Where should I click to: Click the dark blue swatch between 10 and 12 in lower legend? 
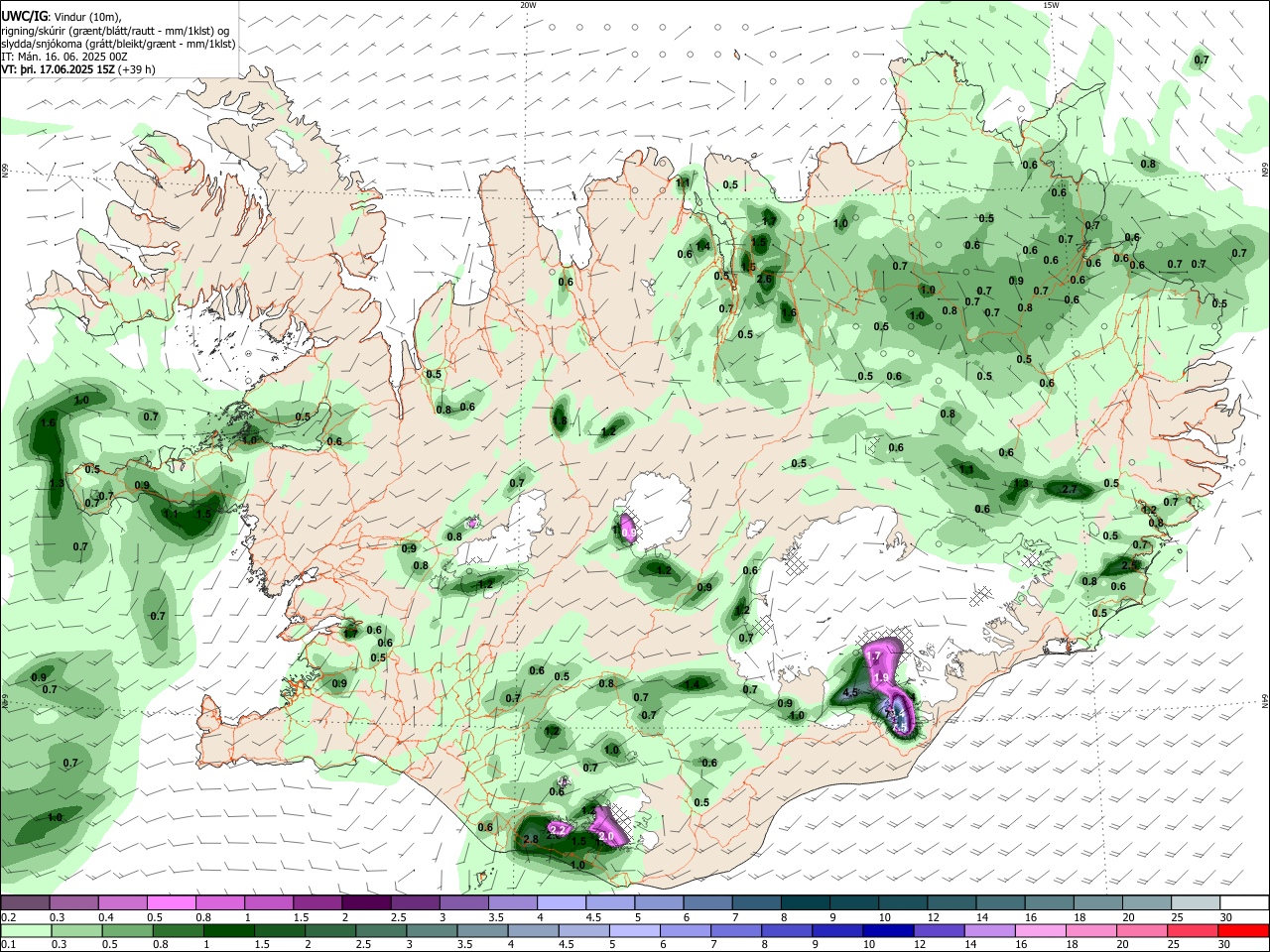click(889, 930)
